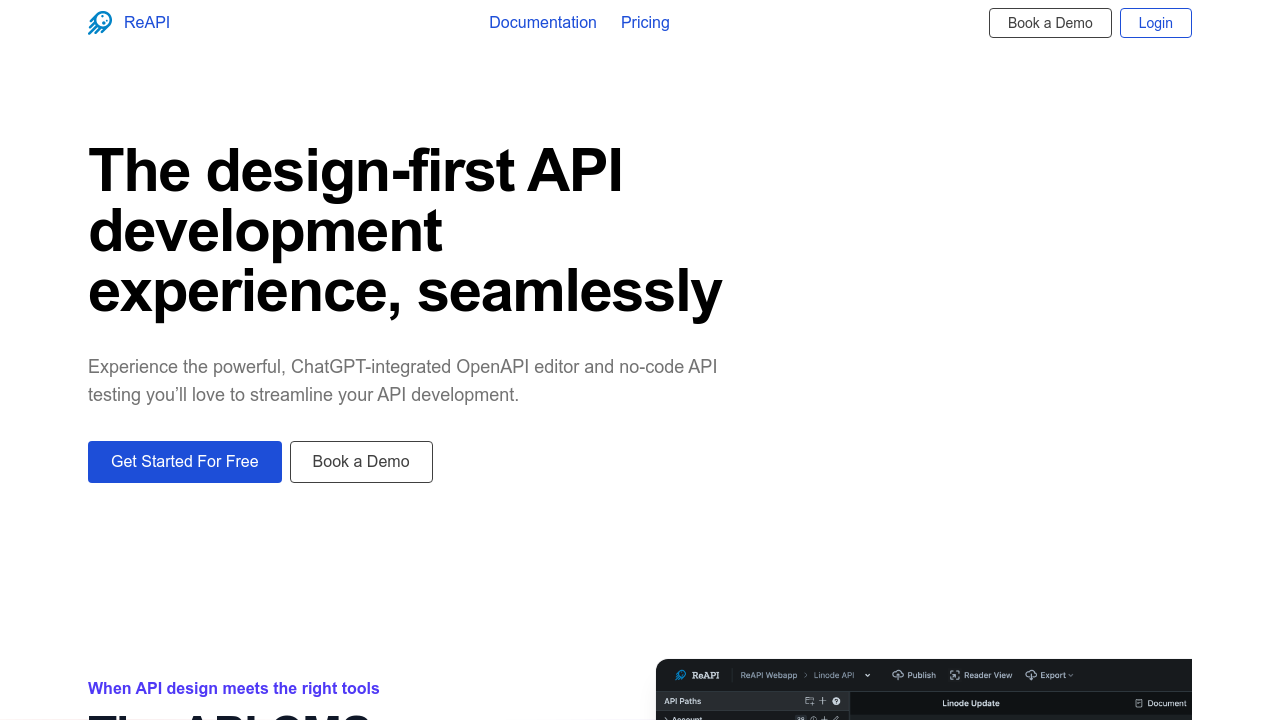Expand the Account tree item
The height and width of the screenshot is (720, 1280).
pos(663,717)
